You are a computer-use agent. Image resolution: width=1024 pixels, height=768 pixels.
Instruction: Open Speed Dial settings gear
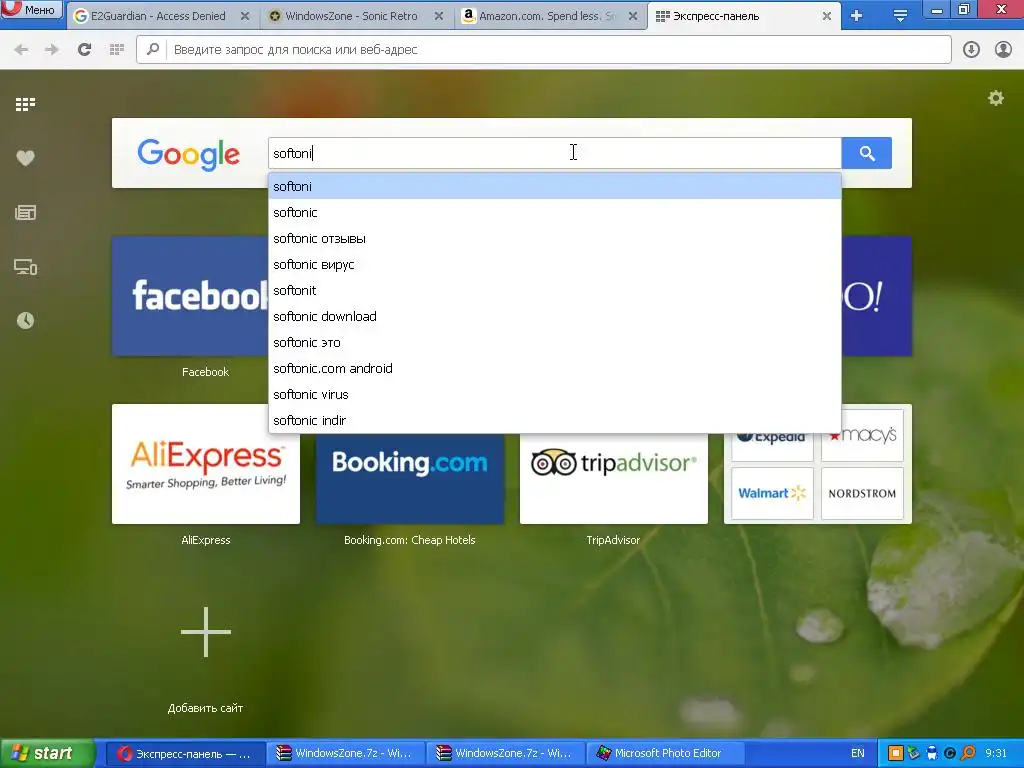[x=996, y=99]
